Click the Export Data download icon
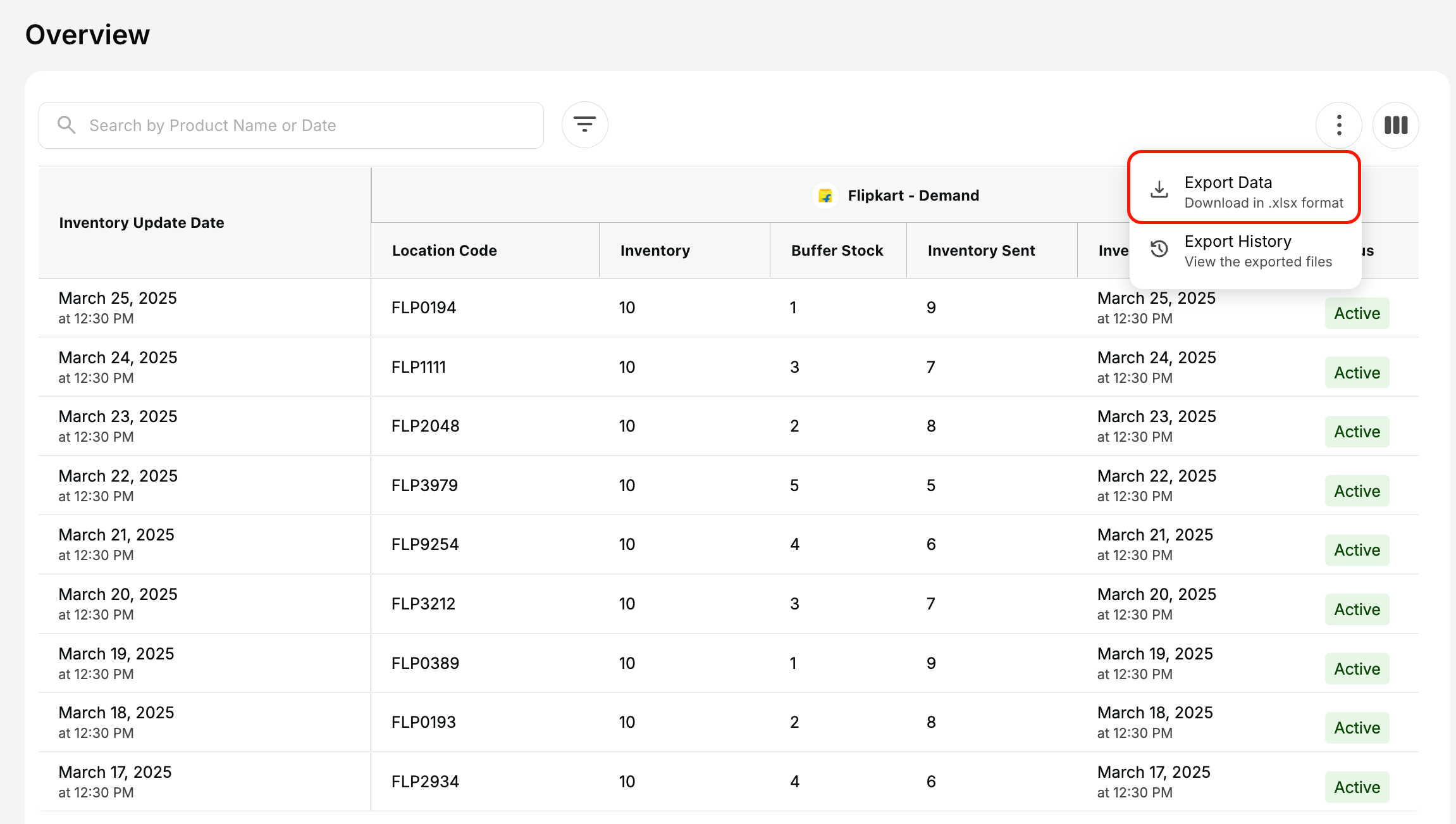Image resolution: width=1456 pixels, height=824 pixels. (1159, 189)
